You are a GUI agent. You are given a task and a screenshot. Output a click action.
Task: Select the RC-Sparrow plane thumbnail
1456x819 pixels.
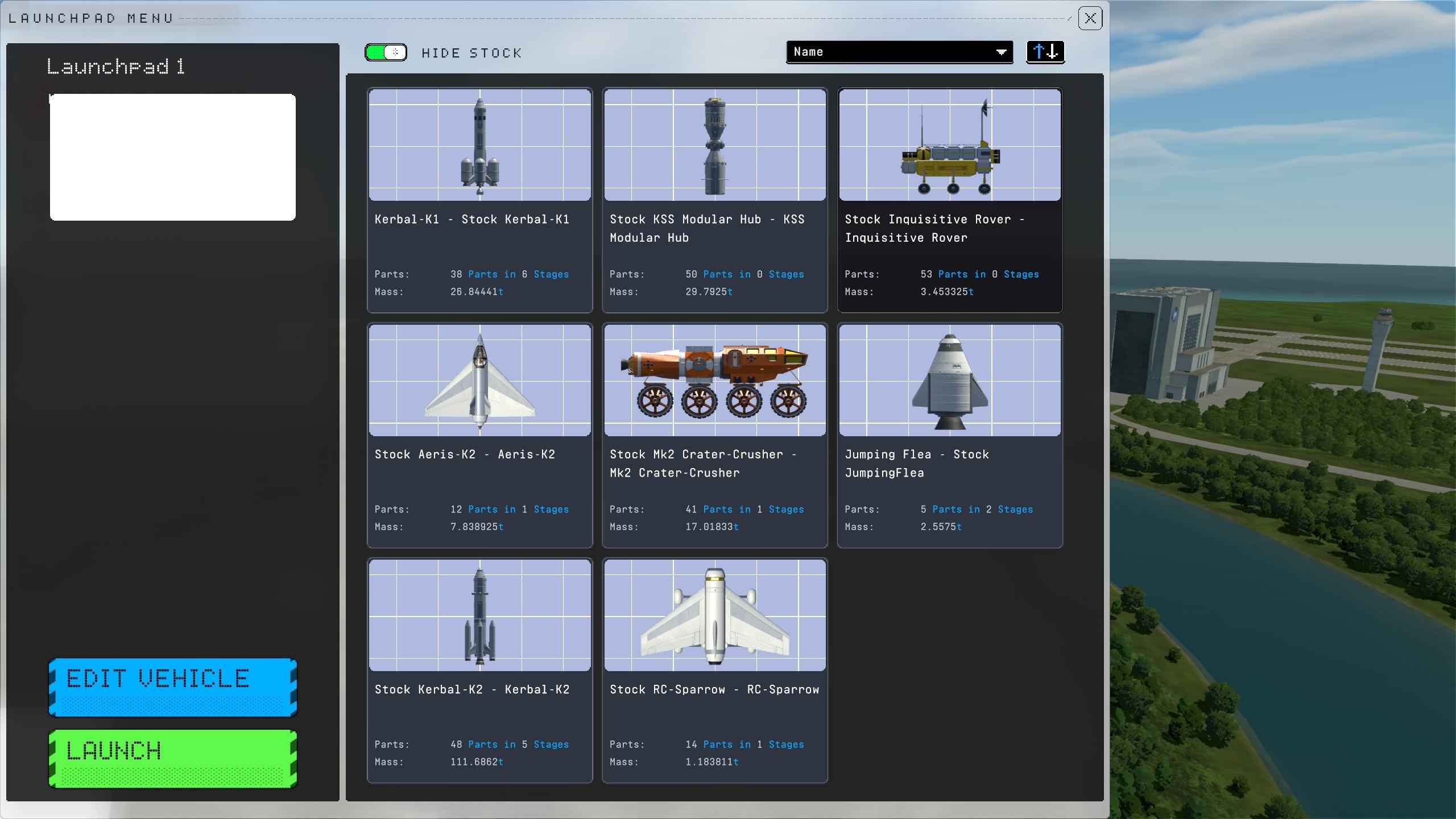(715, 615)
